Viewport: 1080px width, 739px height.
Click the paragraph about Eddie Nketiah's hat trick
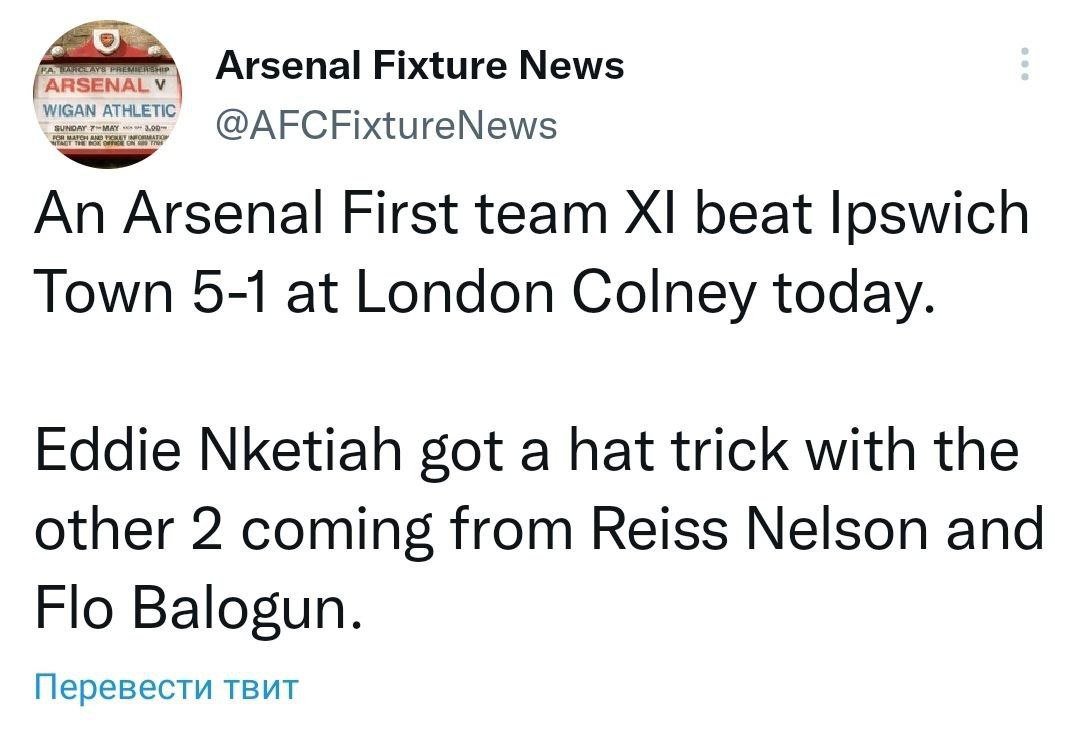(538, 529)
